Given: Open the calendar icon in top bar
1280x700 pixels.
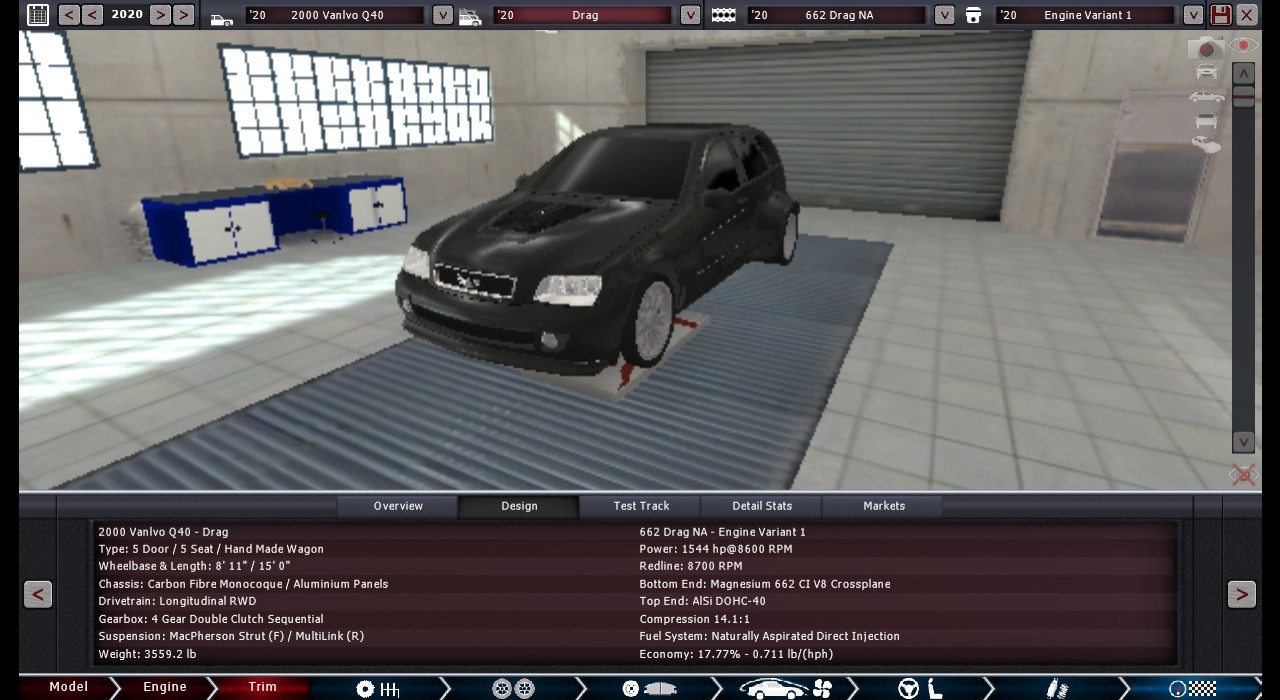Looking at the screenshot, I should tap(37, 15).
